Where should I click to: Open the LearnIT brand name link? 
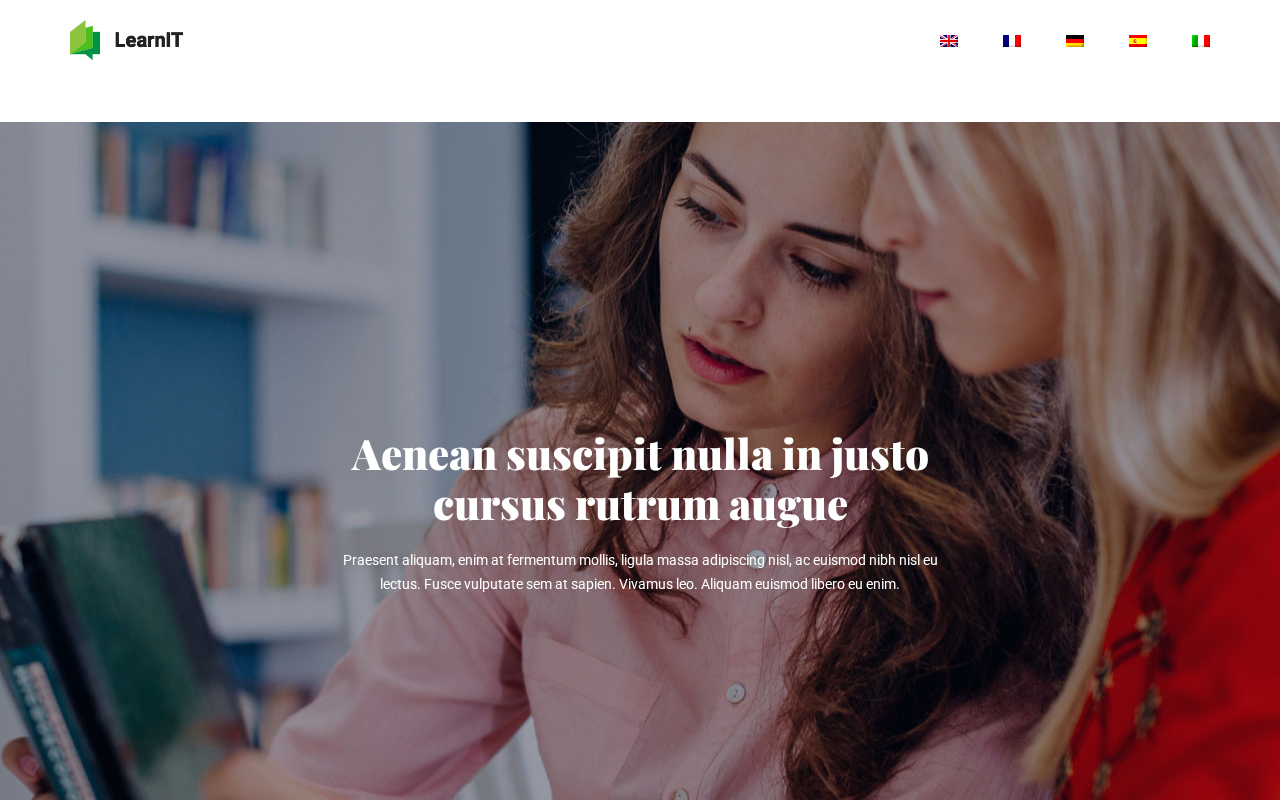pyautogui.click(x=148, y=40)
